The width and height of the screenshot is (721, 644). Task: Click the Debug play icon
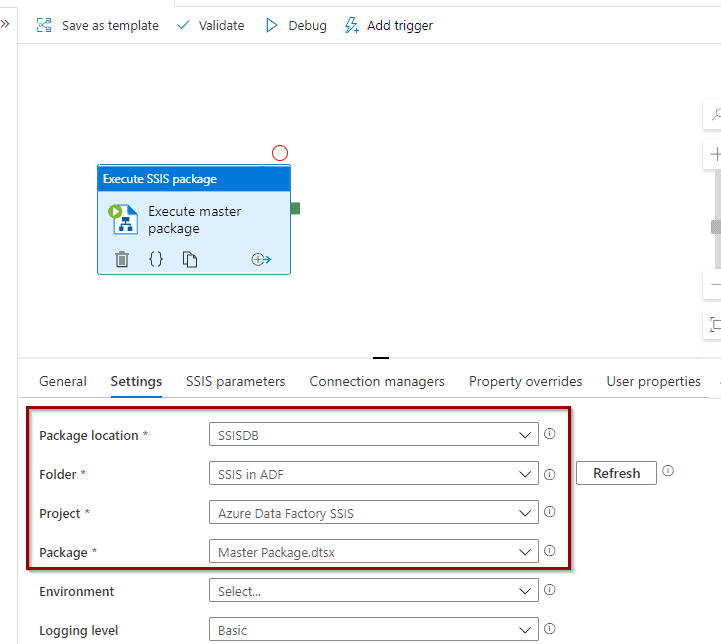[271, 25]
